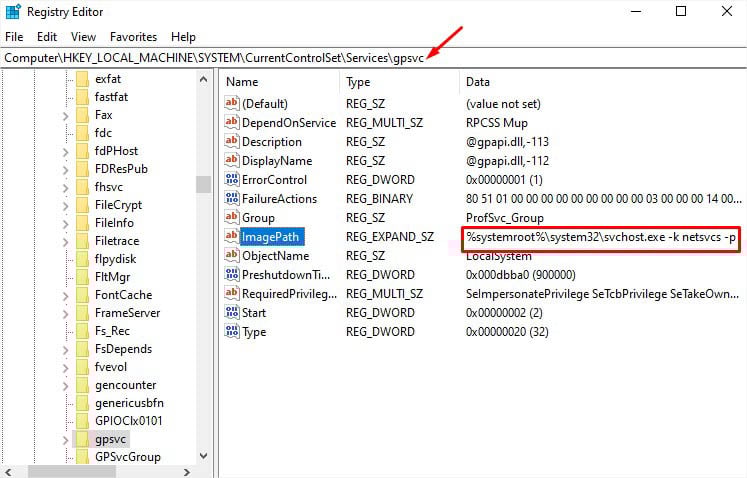Click the DisplayName string value icon
Image resolution: width=747 pixels, height=478 pixels.
232,160
